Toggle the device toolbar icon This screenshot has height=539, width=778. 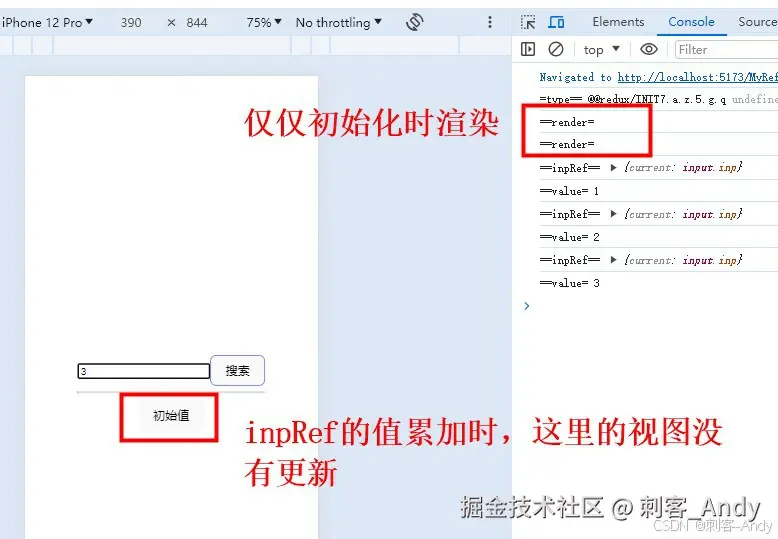556,22
